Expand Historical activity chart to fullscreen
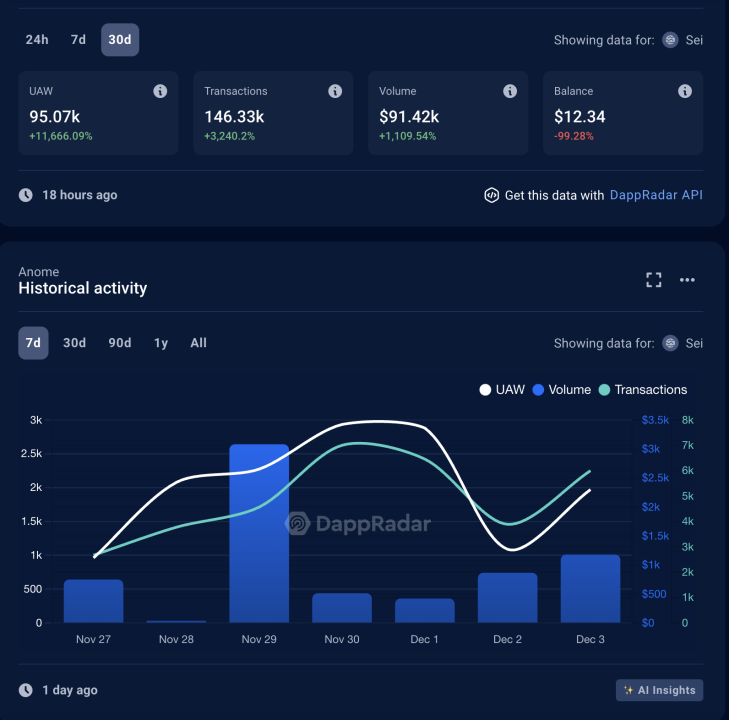Image resolution: width=729 pixels, height=720 pixels. coord(654,280)
